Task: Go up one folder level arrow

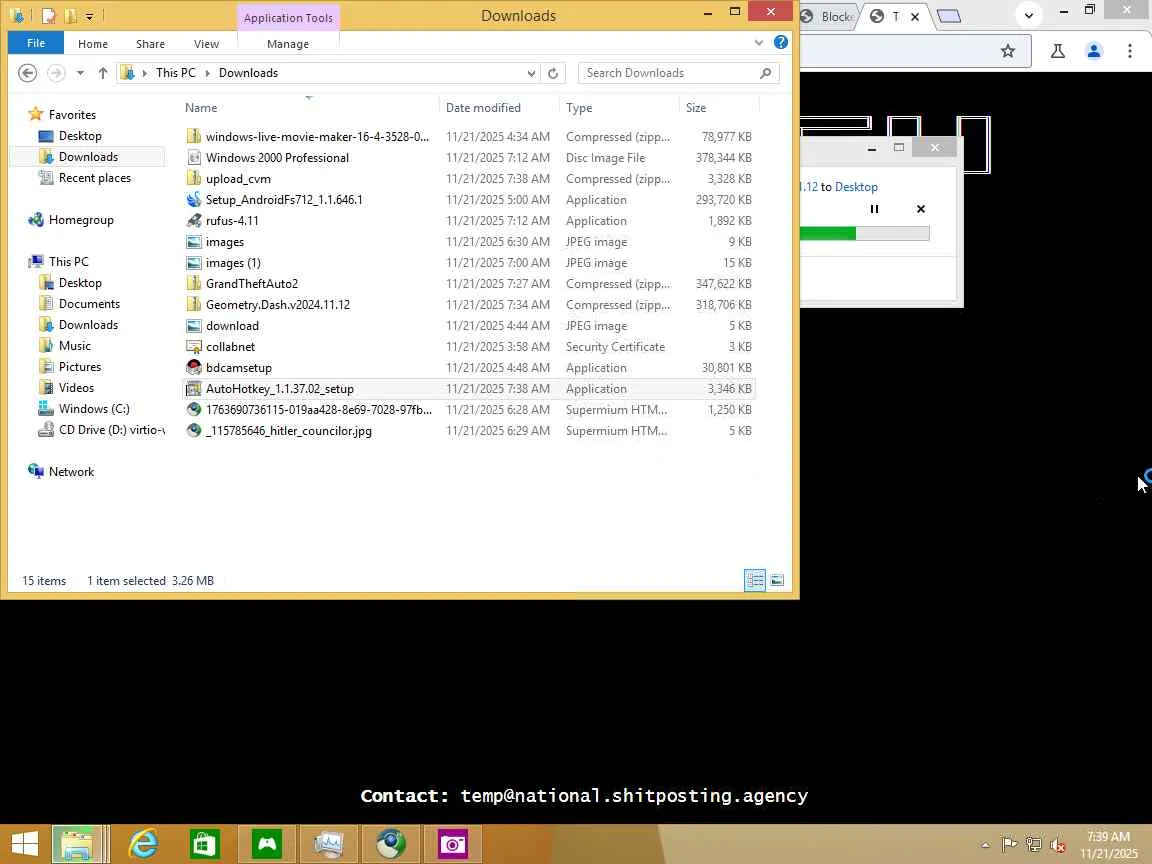Action: 103,73
